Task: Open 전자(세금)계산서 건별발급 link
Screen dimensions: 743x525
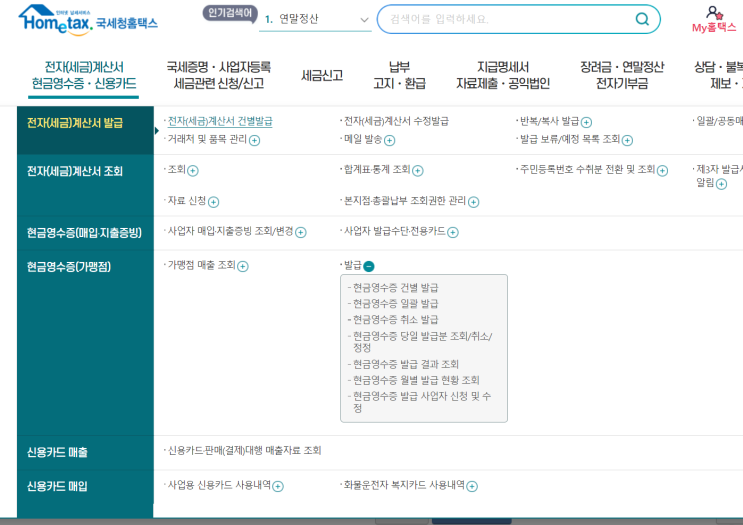Action: click(x=220, y=121)
